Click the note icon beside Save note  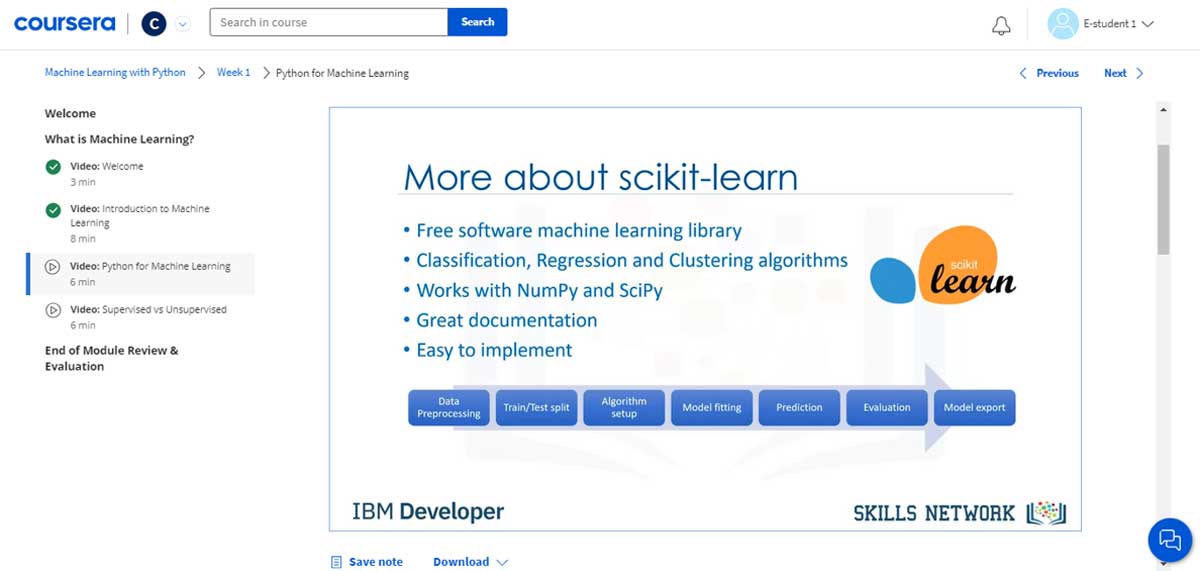point(336,562)
